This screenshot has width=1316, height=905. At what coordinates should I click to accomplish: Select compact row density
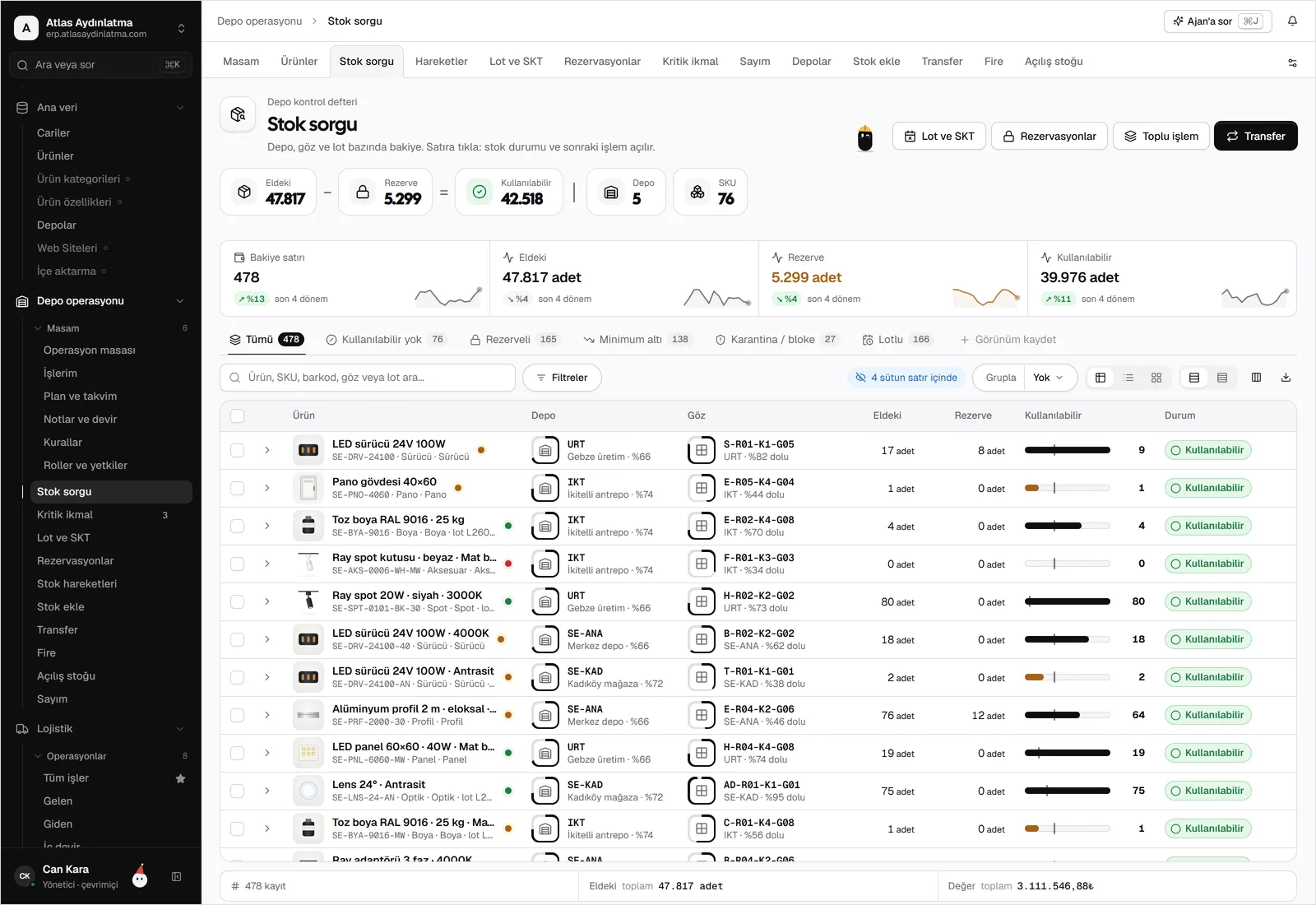tap(1222, 378)
